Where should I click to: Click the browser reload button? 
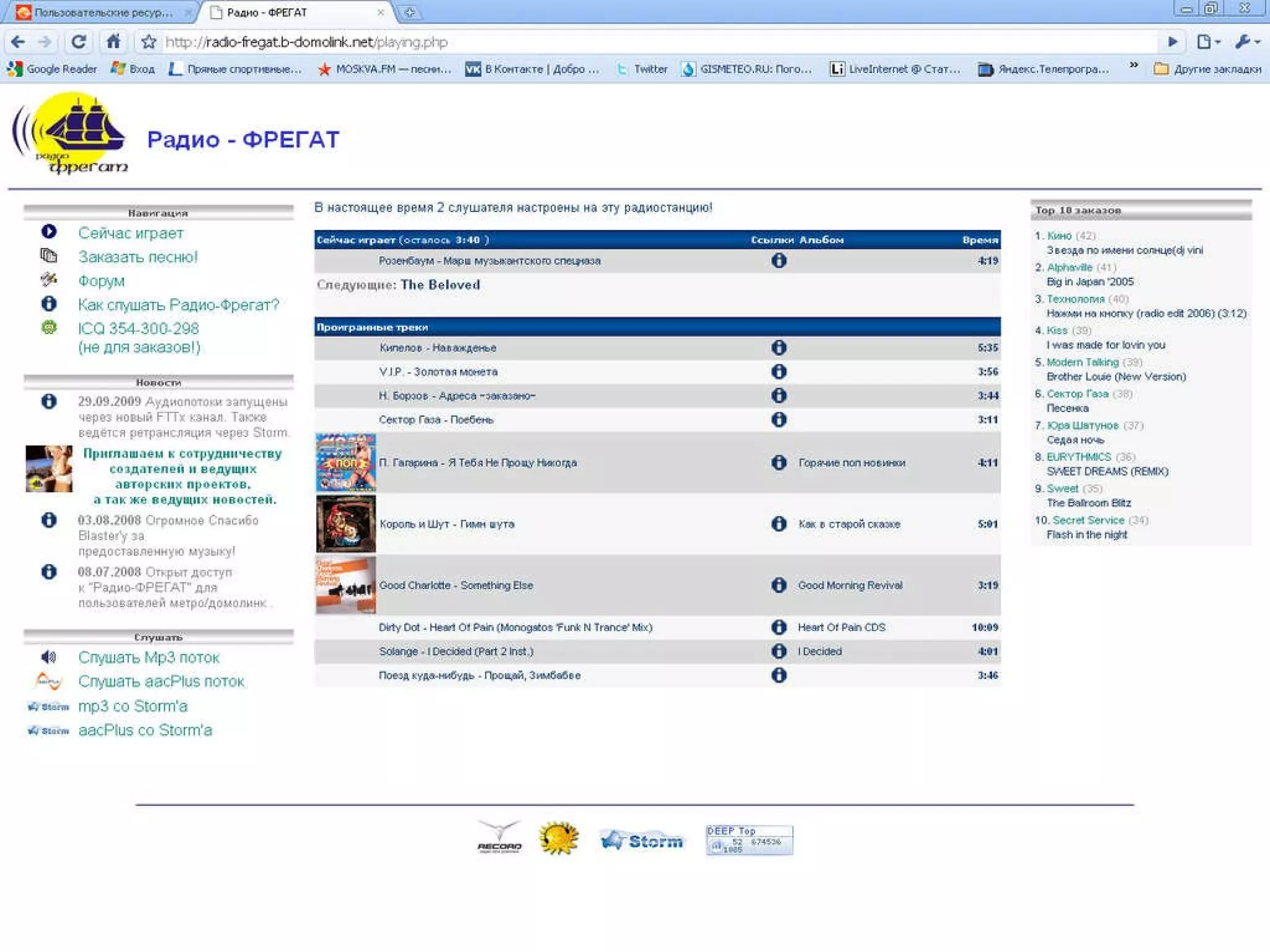coord(78,42)
